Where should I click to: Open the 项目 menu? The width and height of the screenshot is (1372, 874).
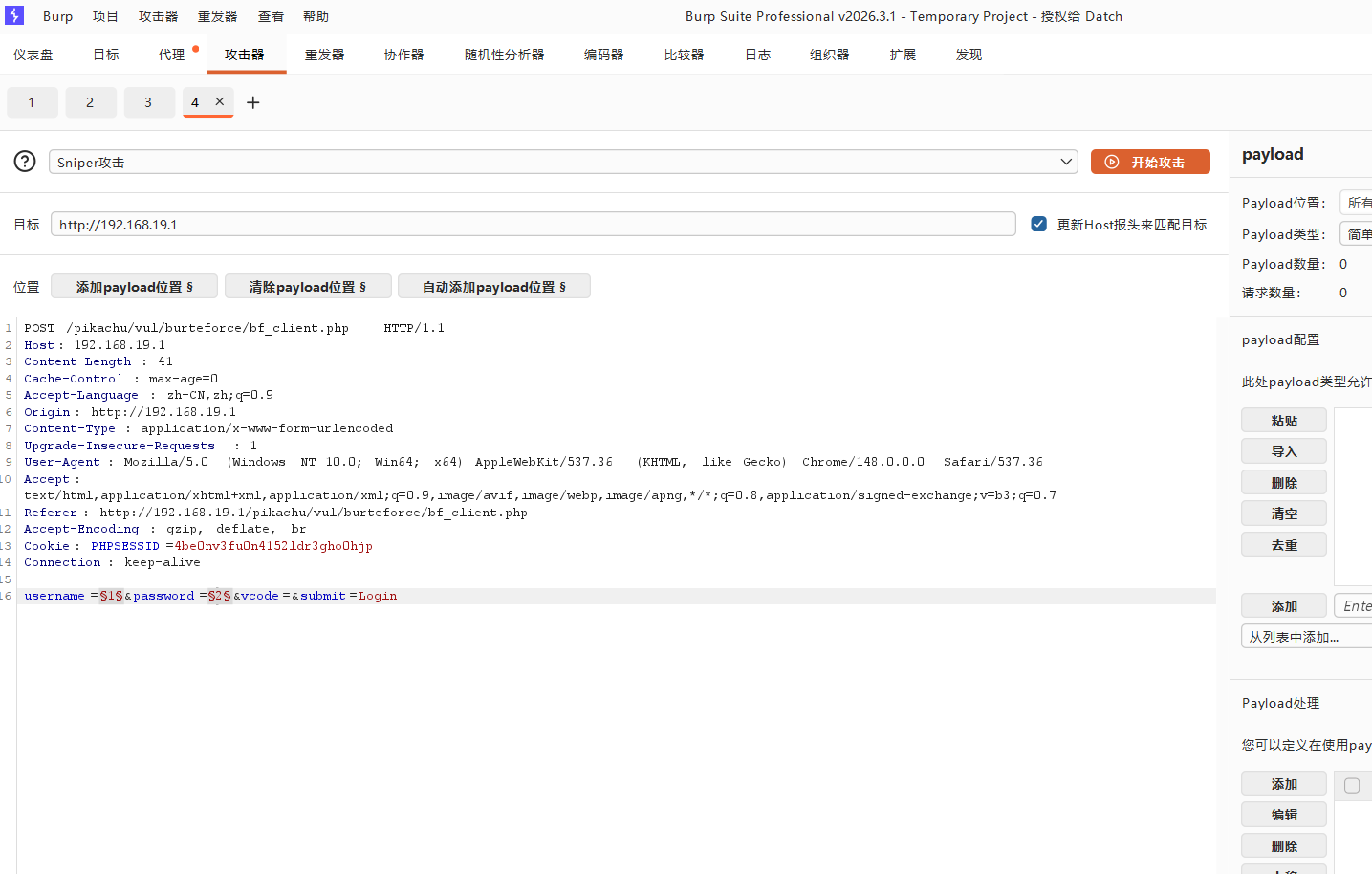(105, 16)
